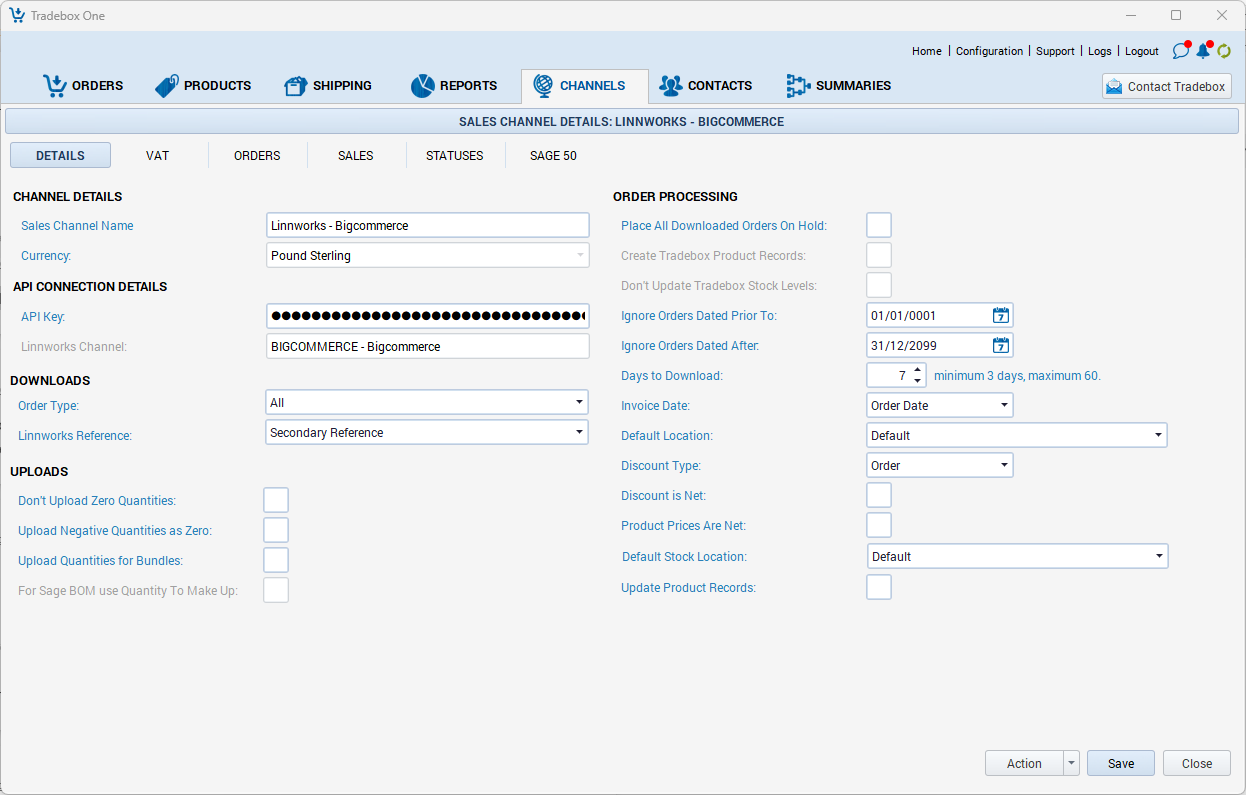Viewport: 1246px width, 795px height.
Task: Click the green refresh sync icon
Action: coord(1224,51)
